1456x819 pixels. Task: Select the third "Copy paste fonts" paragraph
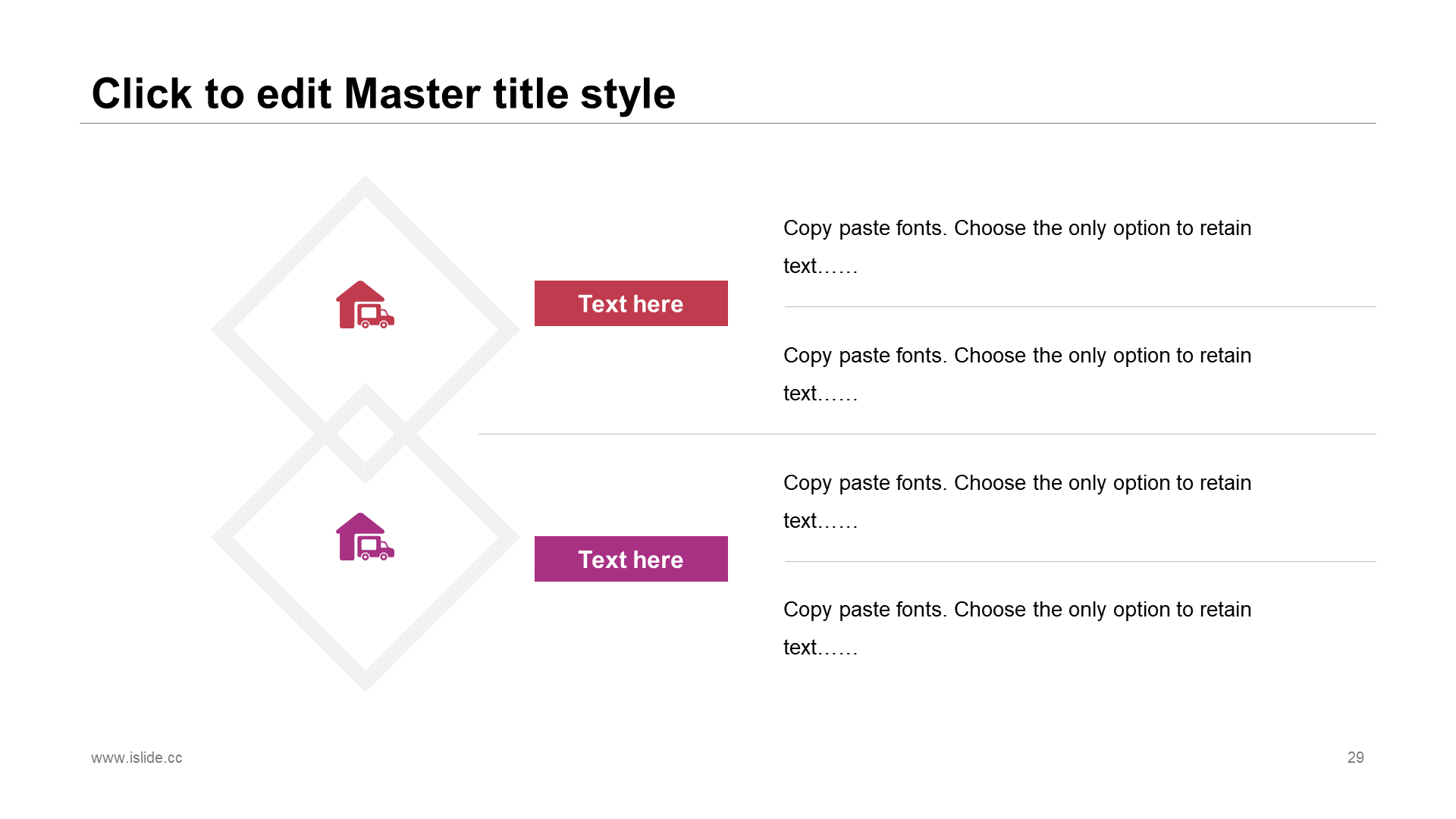(x=1017, y=501)
